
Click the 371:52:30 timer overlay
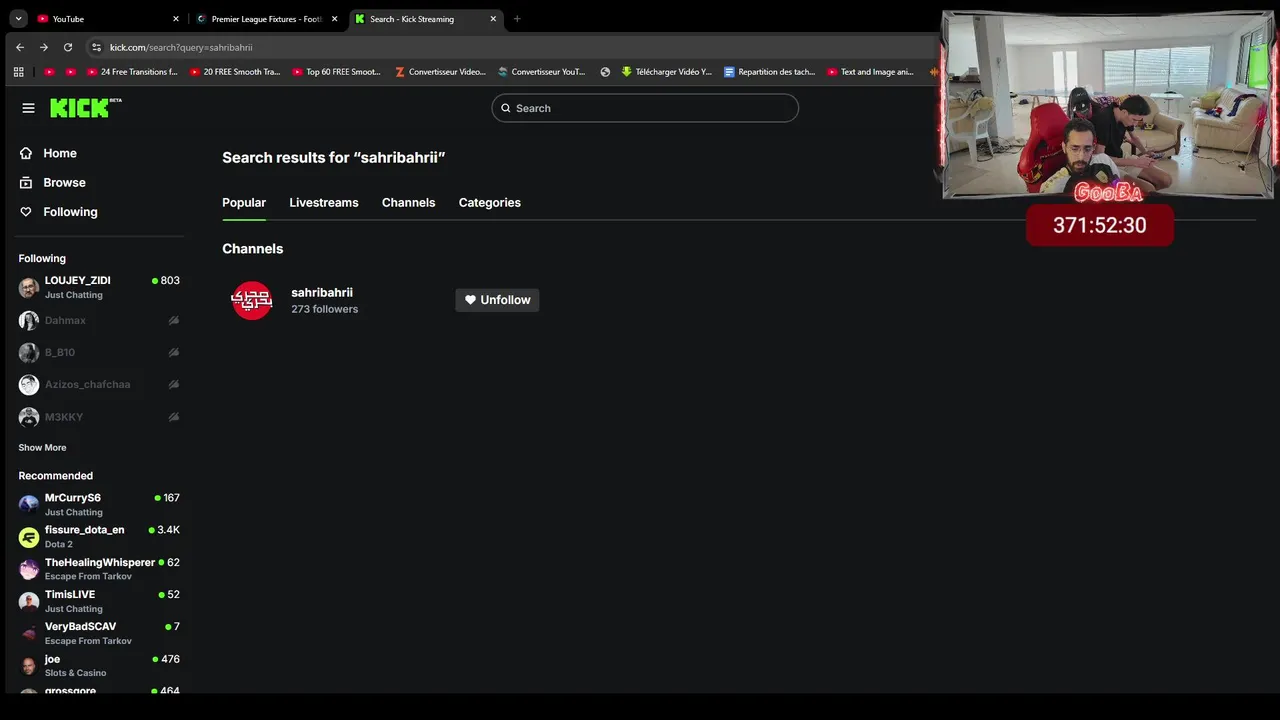pyautogui.click(x=1099, y=225)
